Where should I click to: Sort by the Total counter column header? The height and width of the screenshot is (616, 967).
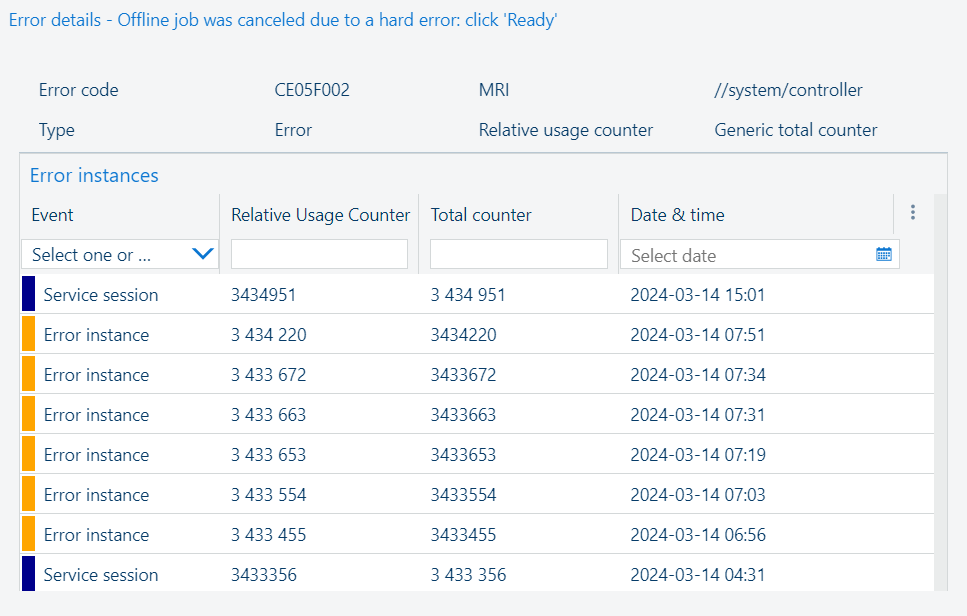pos(481,215)
